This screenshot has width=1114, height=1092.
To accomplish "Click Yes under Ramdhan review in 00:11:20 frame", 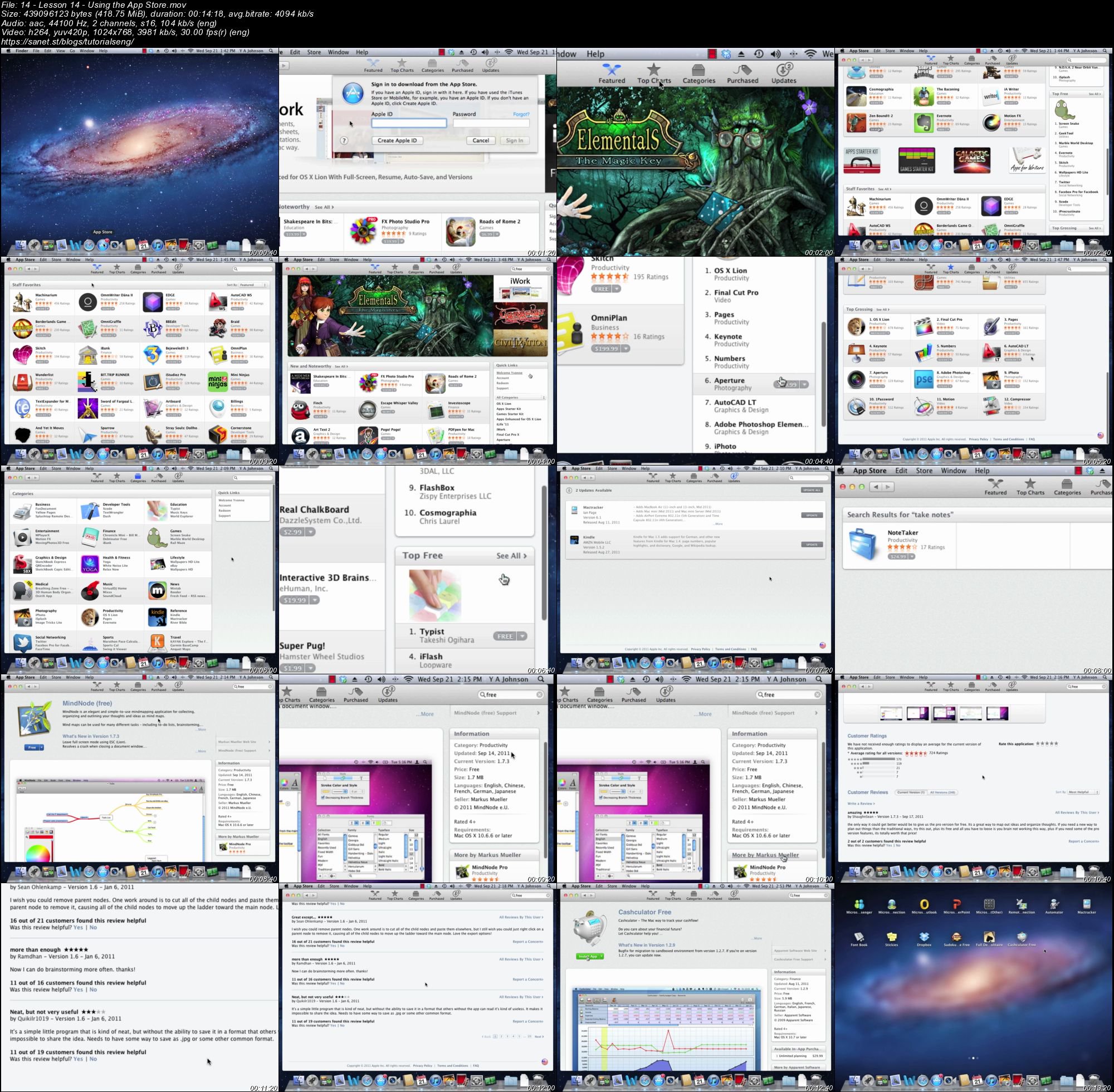I will point(78,990).
